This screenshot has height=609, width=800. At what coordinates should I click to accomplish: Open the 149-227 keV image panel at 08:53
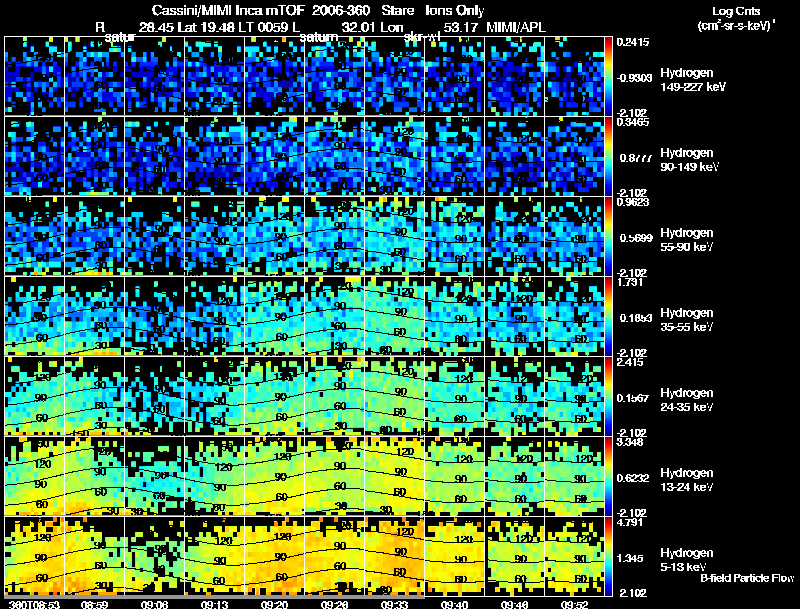click(35, 77)
